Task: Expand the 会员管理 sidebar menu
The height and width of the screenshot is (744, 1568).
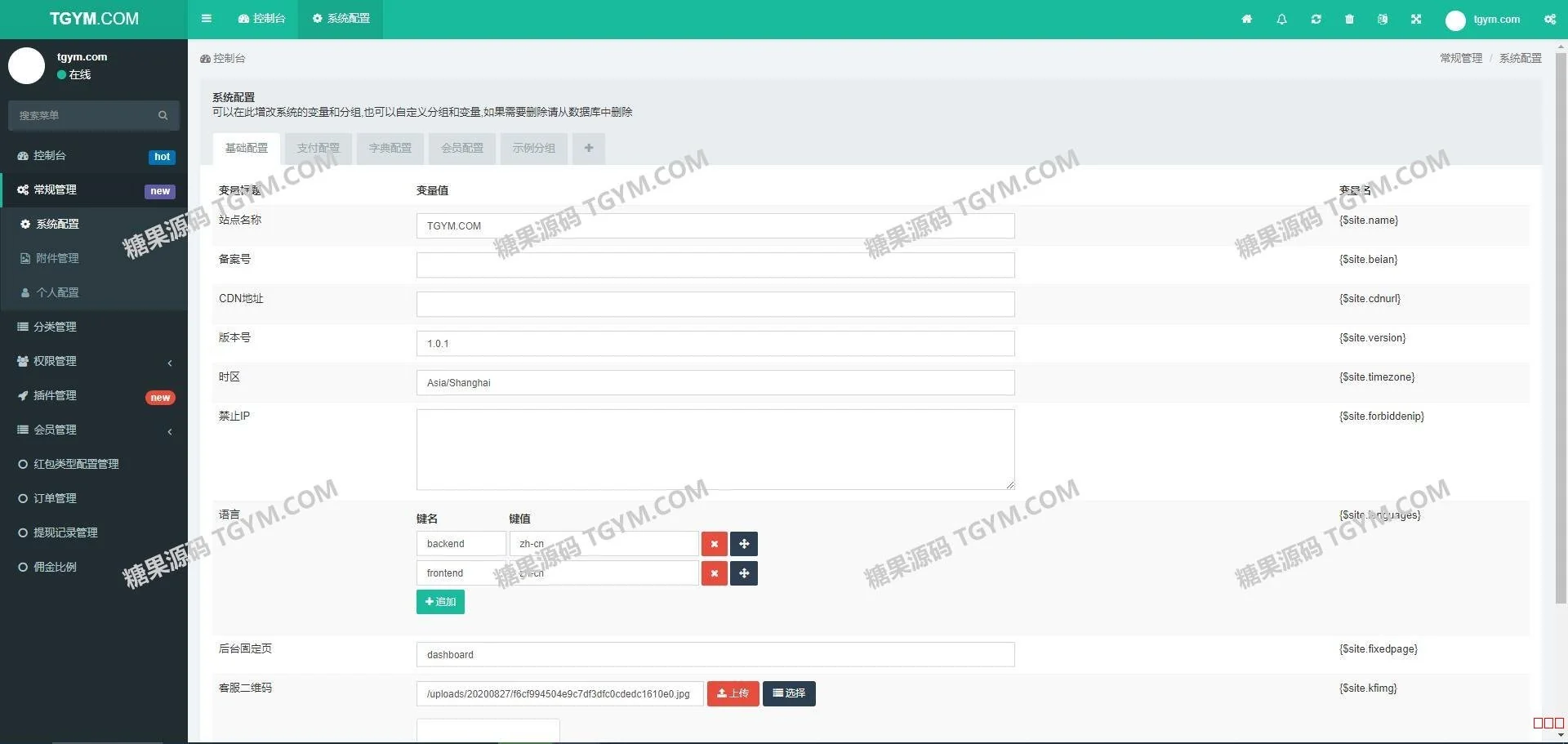Action: [94, 430]
